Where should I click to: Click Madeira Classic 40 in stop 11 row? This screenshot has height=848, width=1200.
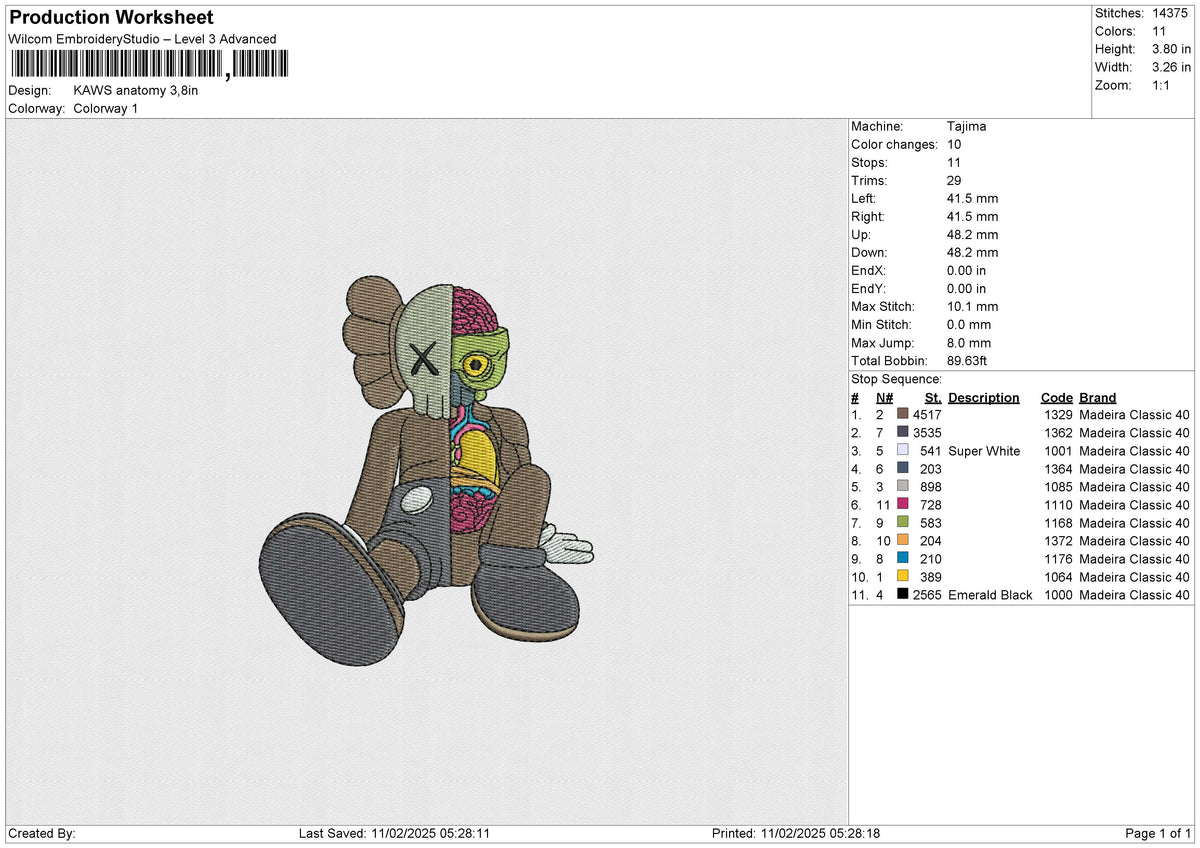click(x=1135, y=595)
